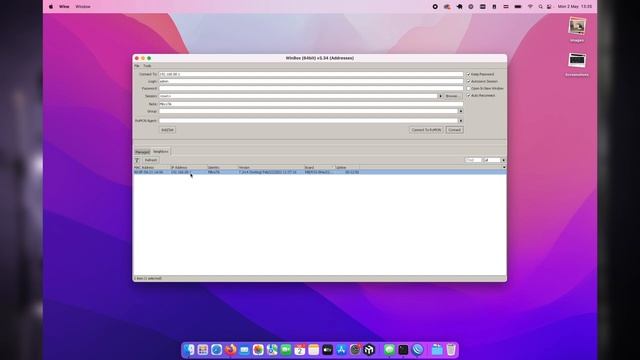The image size is (640, 360).
Task: Open Launchpad from the dock
Action: point(203,350)
